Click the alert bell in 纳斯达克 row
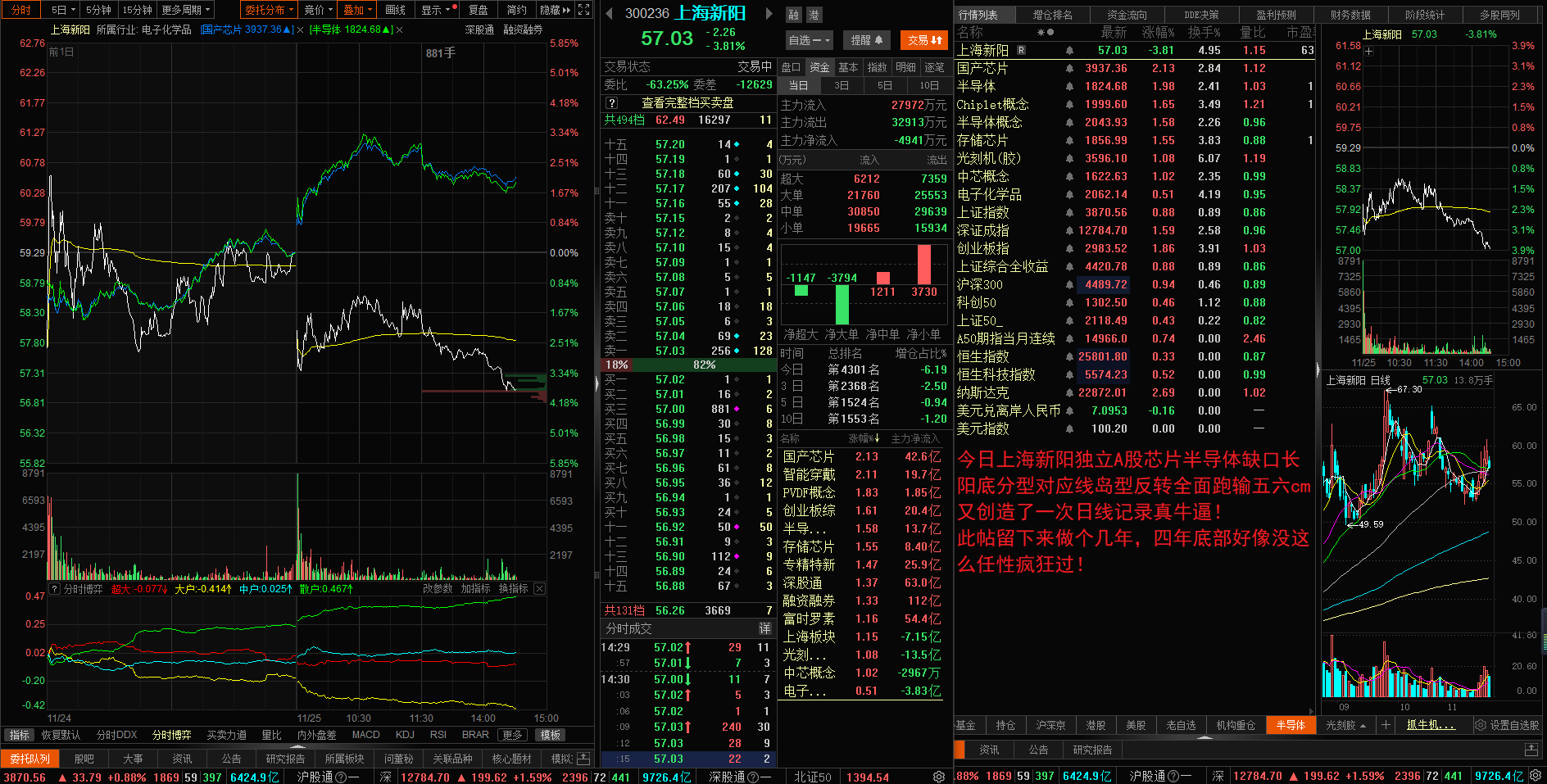Screen dimensions: 1547x784 [x=1069, y=392]
